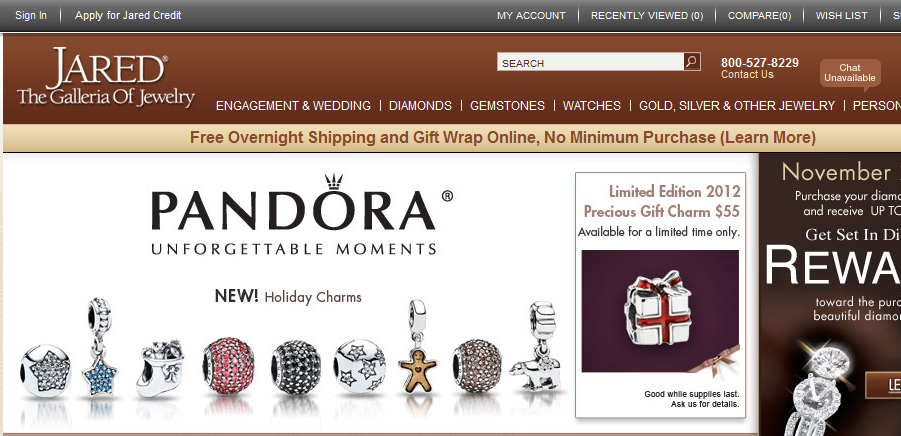901x436 pixels.
Task: Select the red pavé bead charm
Action: [228, 365]
